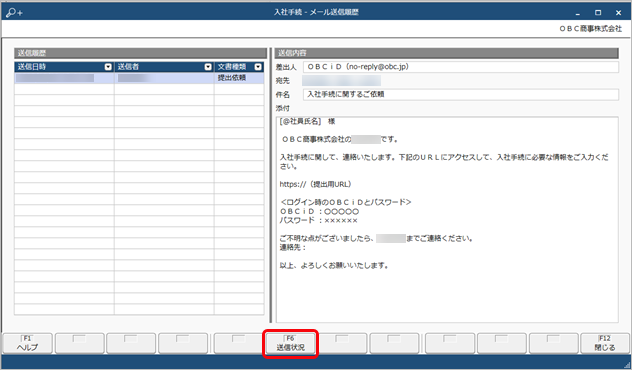The height and width of the screenshot is (370, 632).
Task: Open the 送信日時 column filter dropdown
Action: coord(108,67)
